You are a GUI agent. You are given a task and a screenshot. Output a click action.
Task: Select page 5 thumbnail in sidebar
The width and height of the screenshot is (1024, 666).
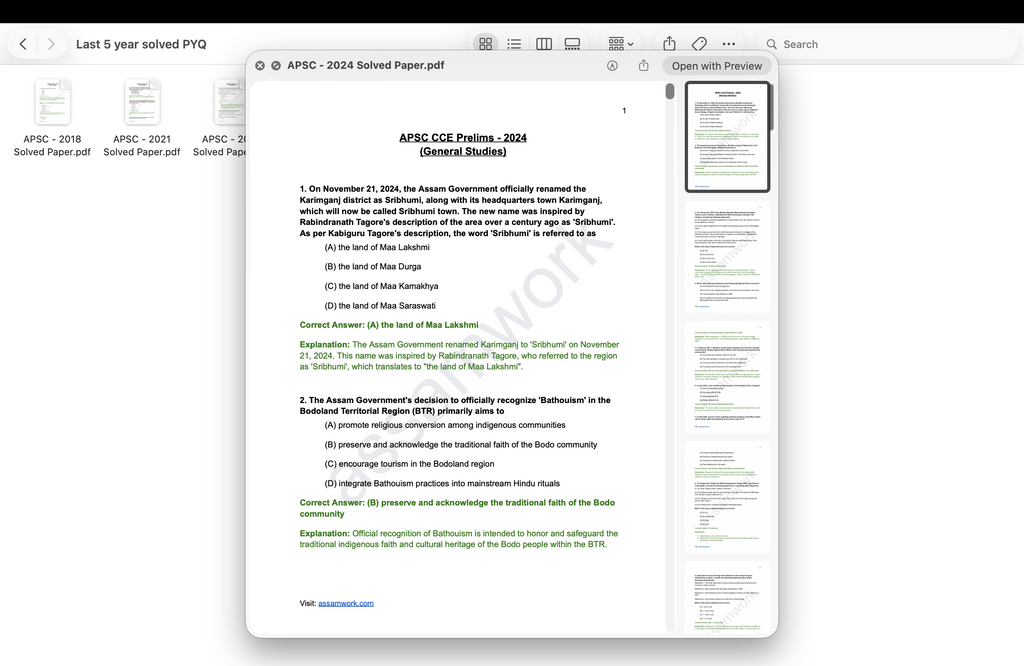point(728,597)
